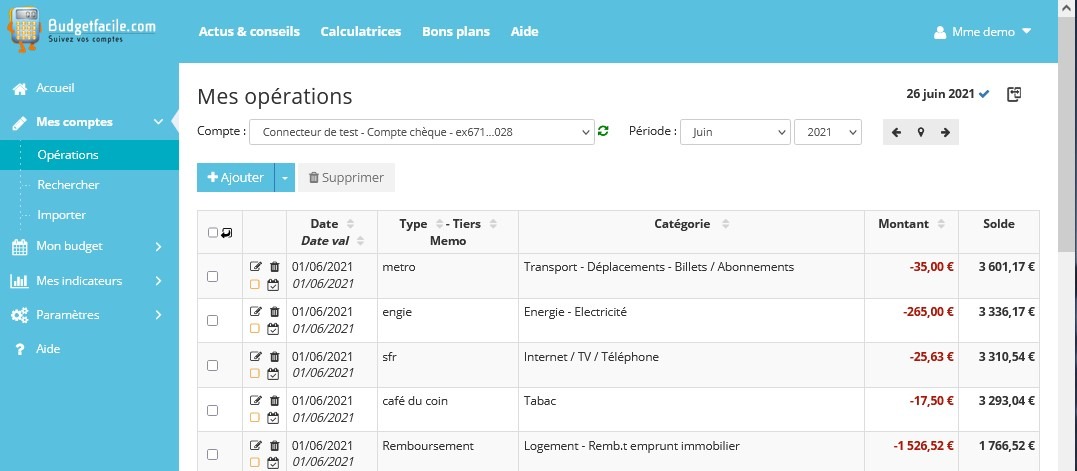Tick the checkbox for the metro operation
Viewport: 1077px width, 471px height.
(x=212, y=276)
